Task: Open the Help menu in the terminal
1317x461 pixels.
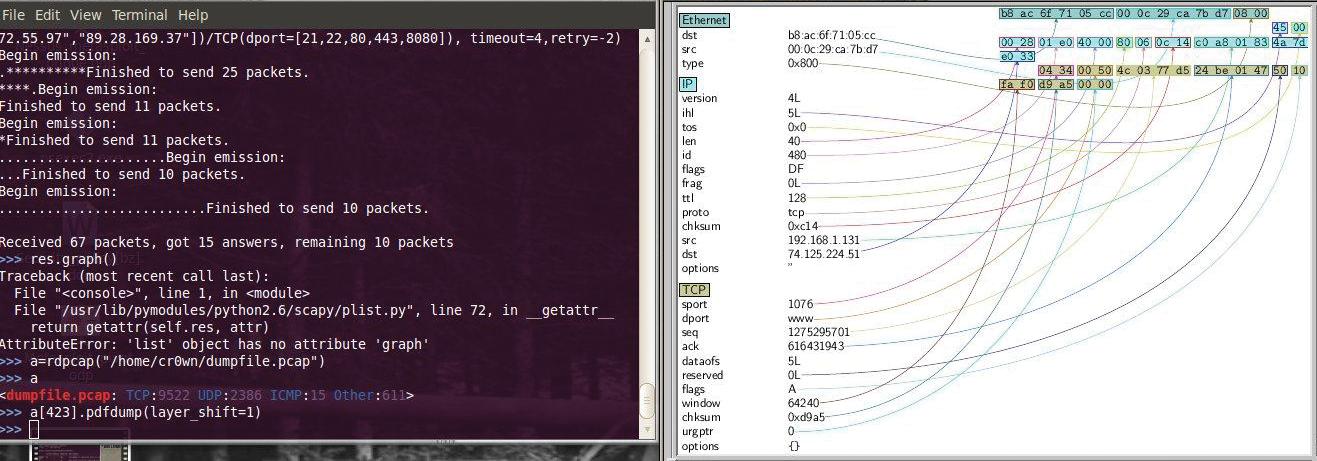Action: point(193,15)
